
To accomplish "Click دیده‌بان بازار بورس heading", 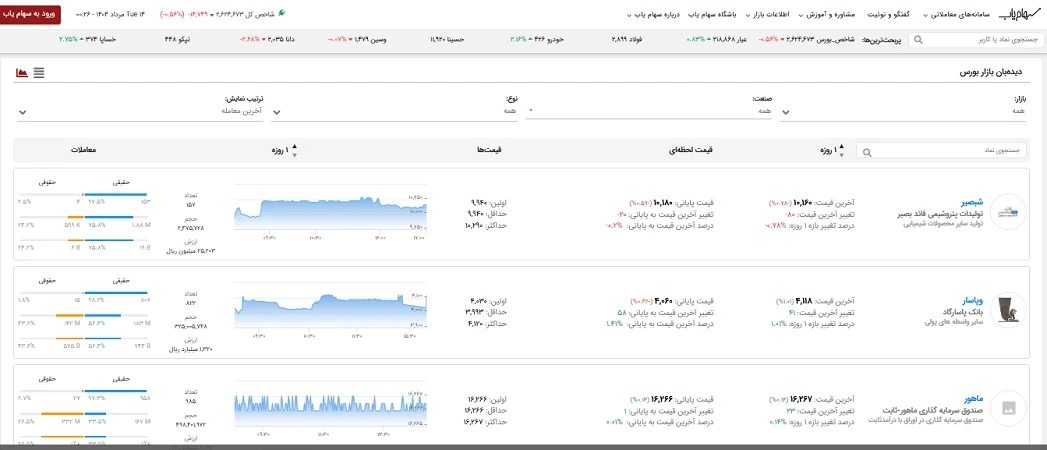I will (x=991, y=72).
